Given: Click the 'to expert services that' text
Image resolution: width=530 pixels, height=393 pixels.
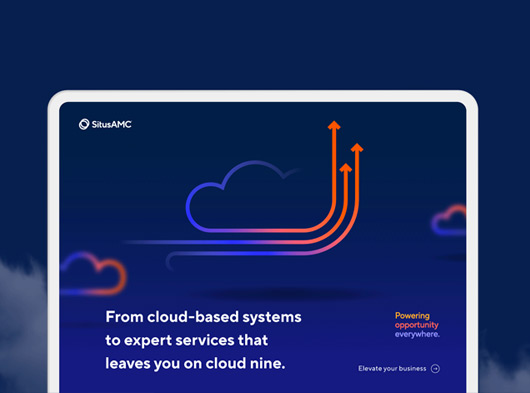Looking at the screenshot, I should (x=187, y=340).
